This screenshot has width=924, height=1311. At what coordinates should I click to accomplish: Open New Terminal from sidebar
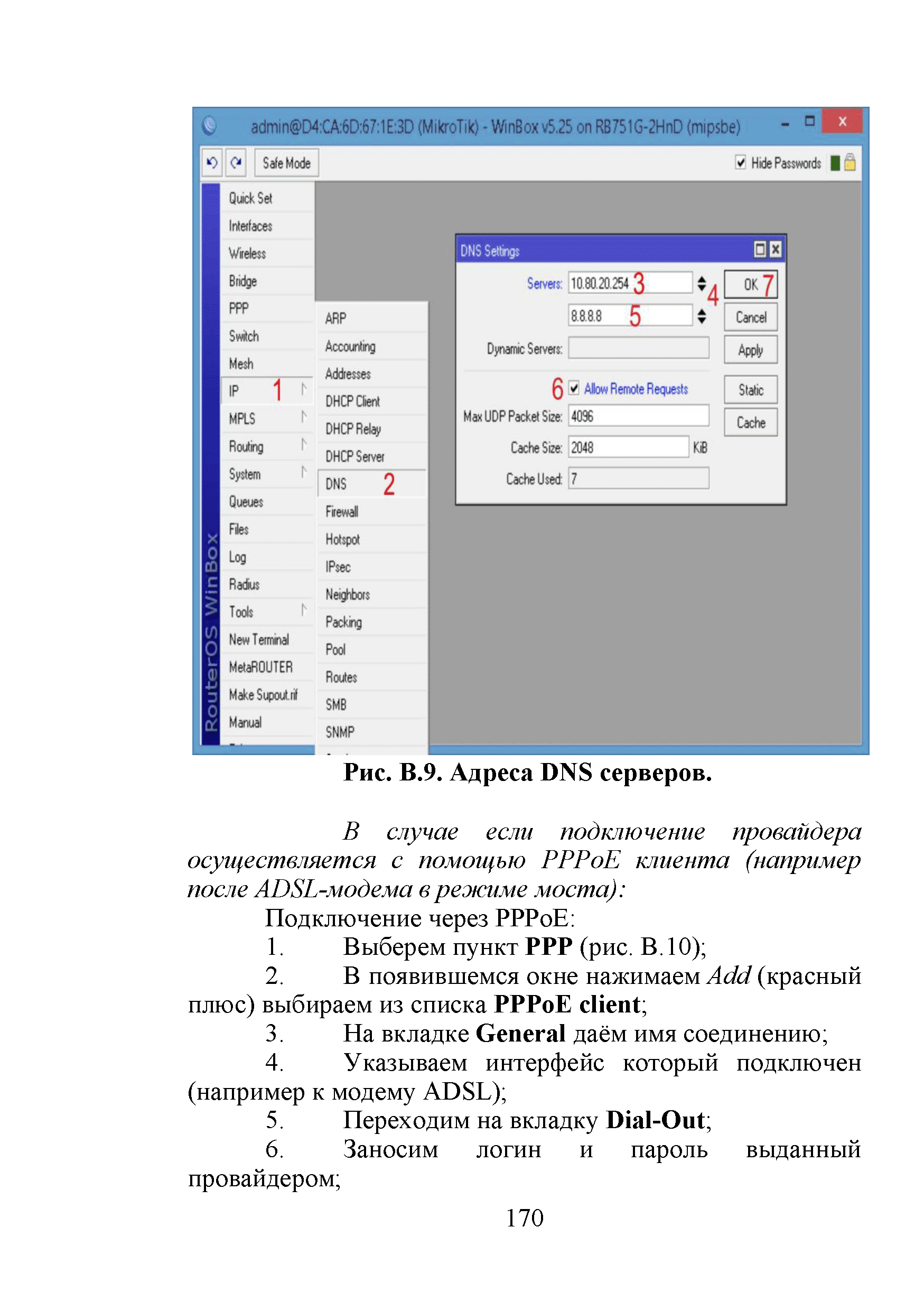(267, 640)
